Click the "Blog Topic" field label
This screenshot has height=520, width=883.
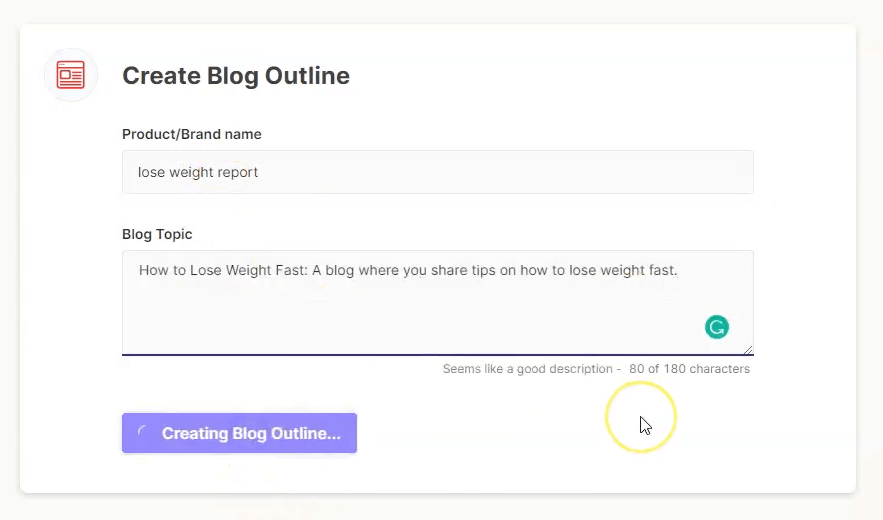click(157, 234)
